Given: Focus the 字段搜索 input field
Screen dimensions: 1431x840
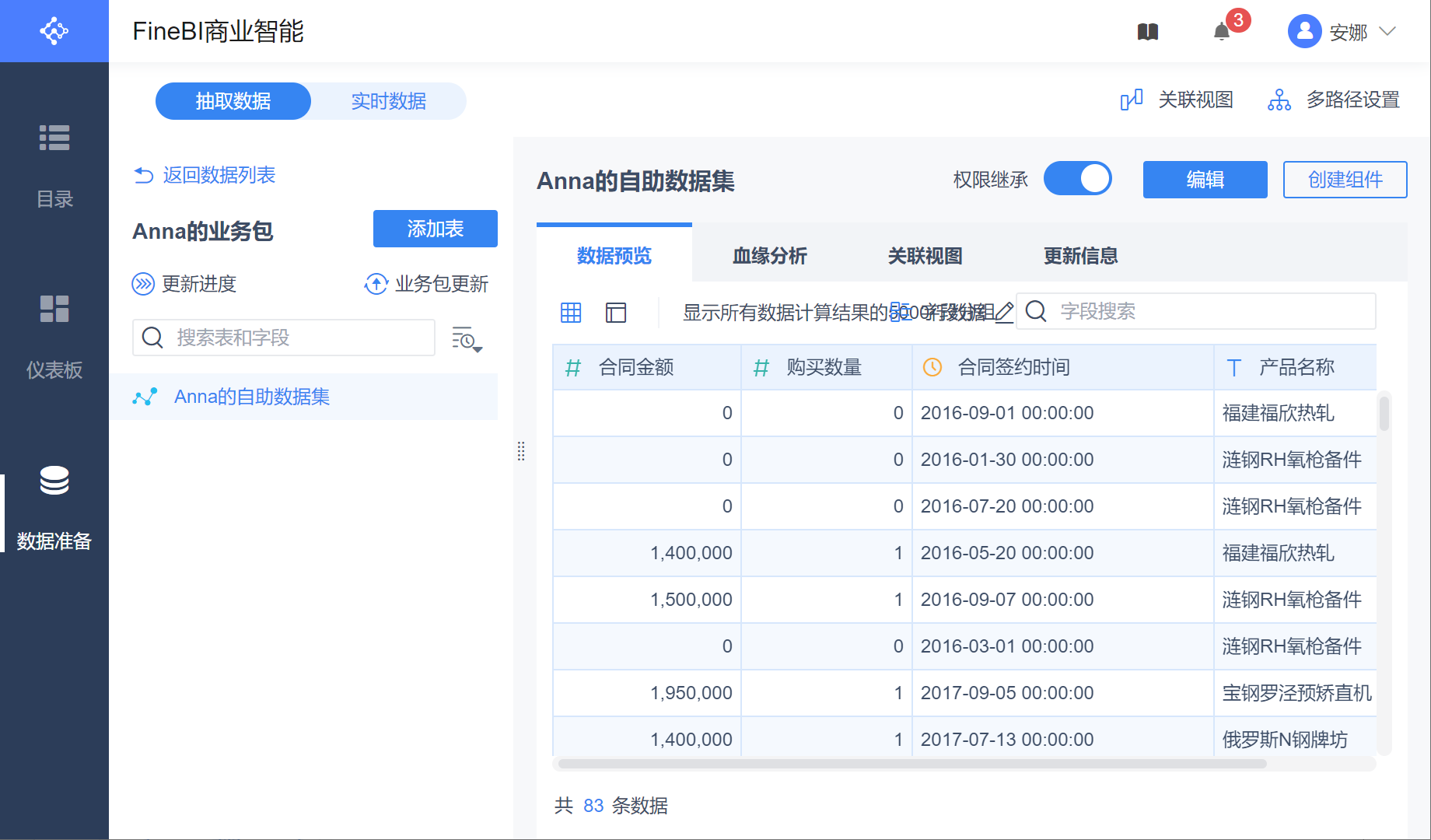Looking at the screenshot, I should click(x=1196, y=311).
